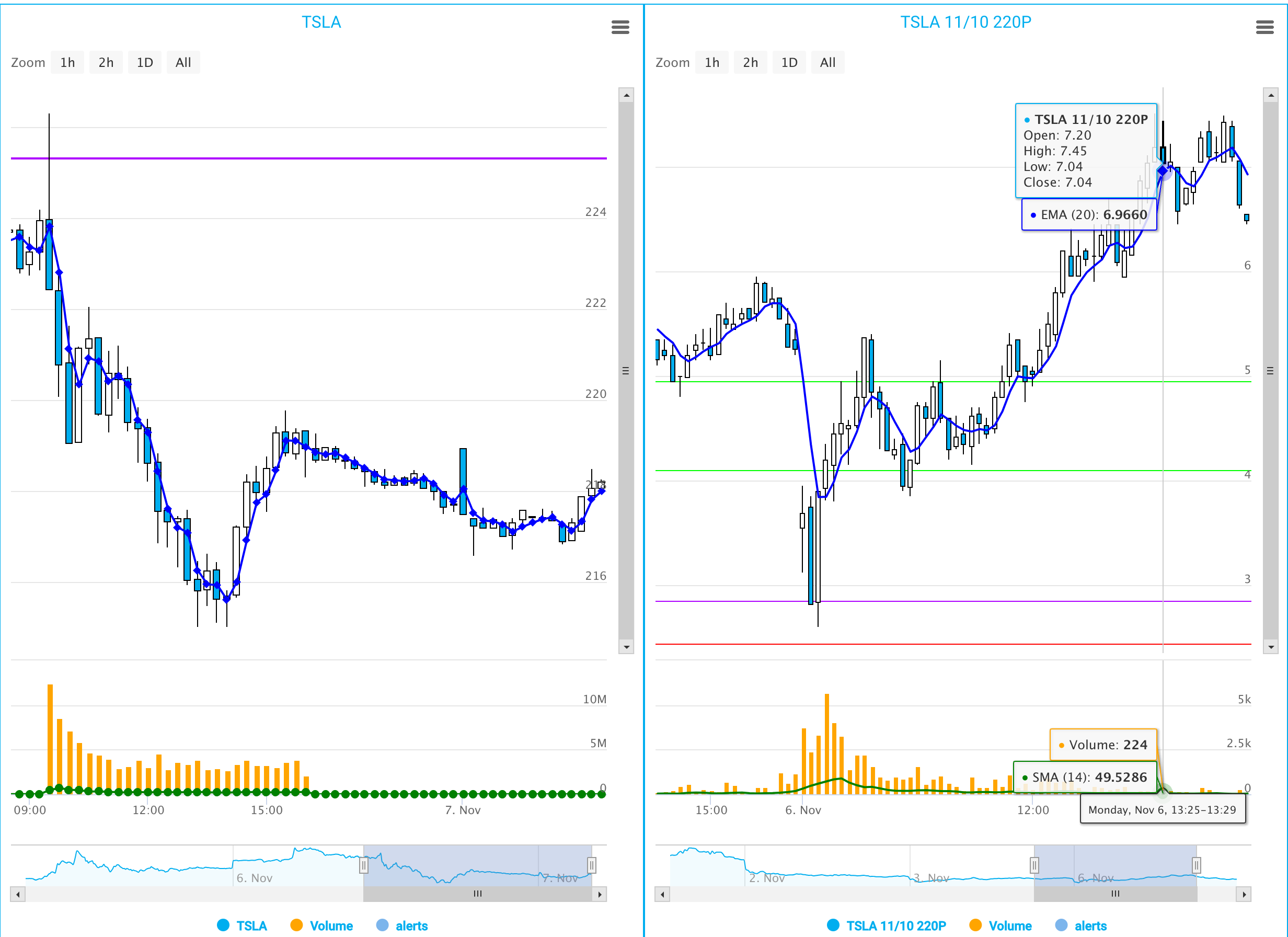Viewport: 1288px width, 937px height.
Task: Click the TSLA navigator horizontal scrollbar thumb
Action: pyautogui.click(x=478, y=894)
